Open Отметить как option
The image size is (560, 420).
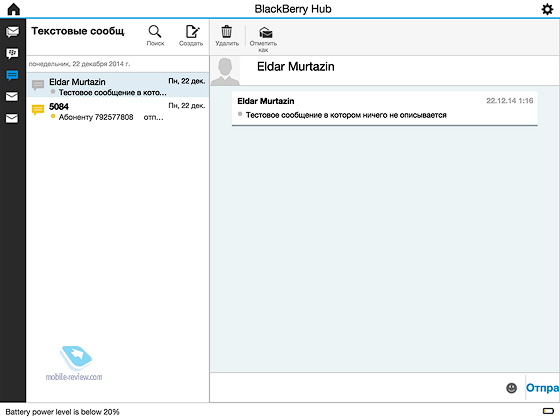click(263, 39)
